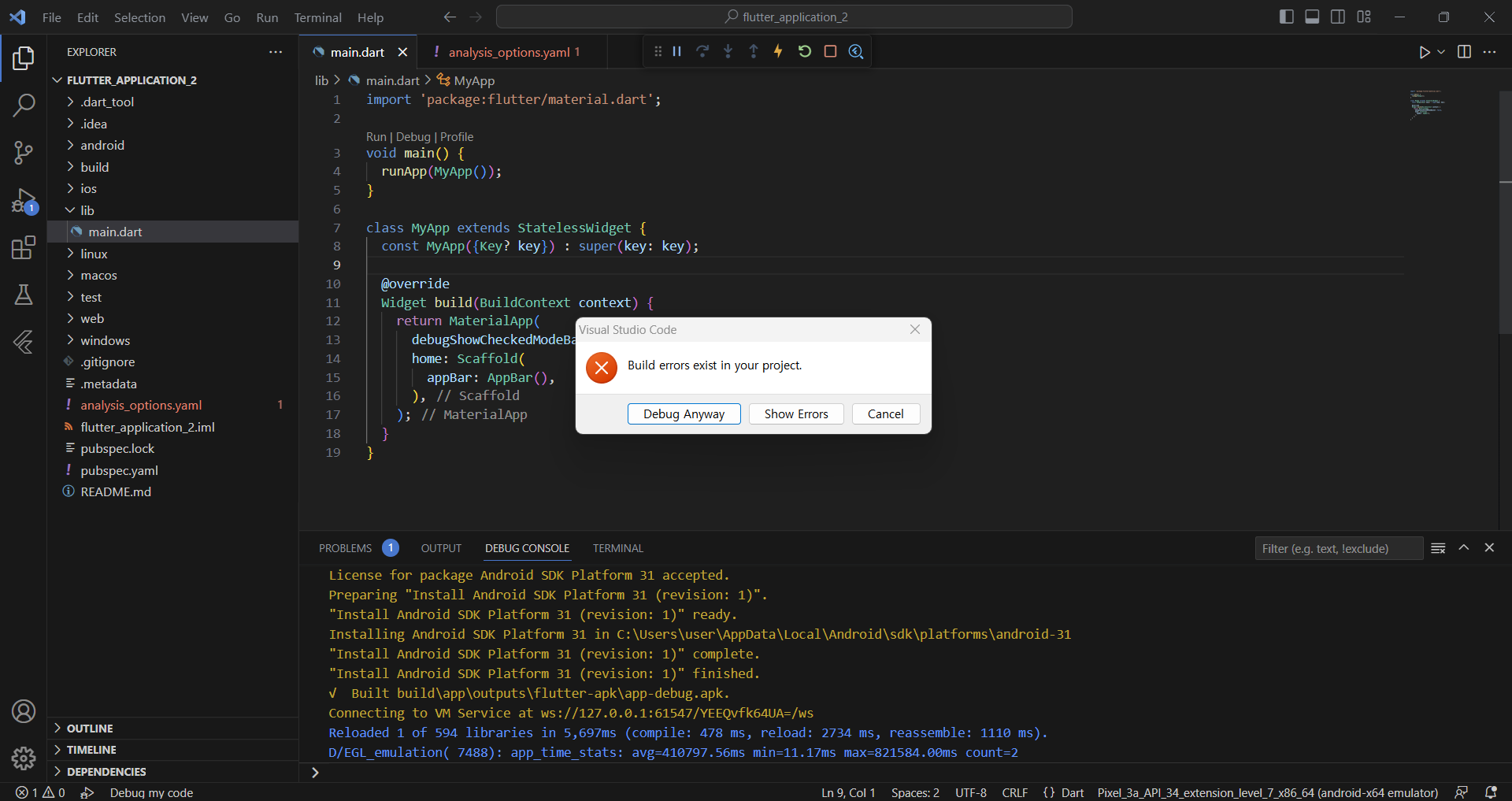The width and height of the screenshot is (1512, 801).
Task: Click the command center search box
Action: [784, 17]
